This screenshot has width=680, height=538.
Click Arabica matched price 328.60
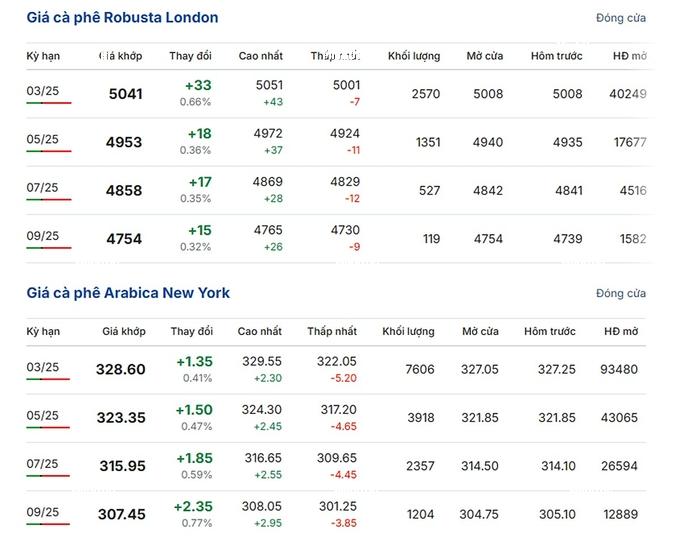121,369
